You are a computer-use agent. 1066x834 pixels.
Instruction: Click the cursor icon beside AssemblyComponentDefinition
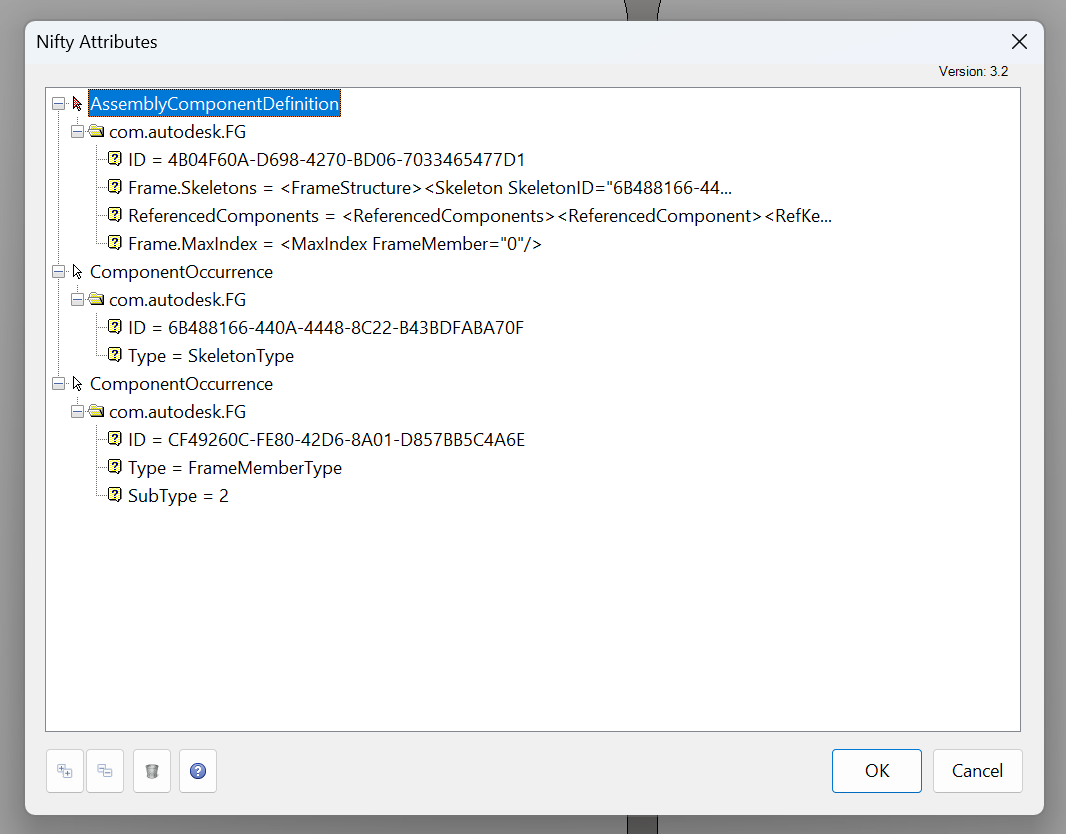coord(78,103)
